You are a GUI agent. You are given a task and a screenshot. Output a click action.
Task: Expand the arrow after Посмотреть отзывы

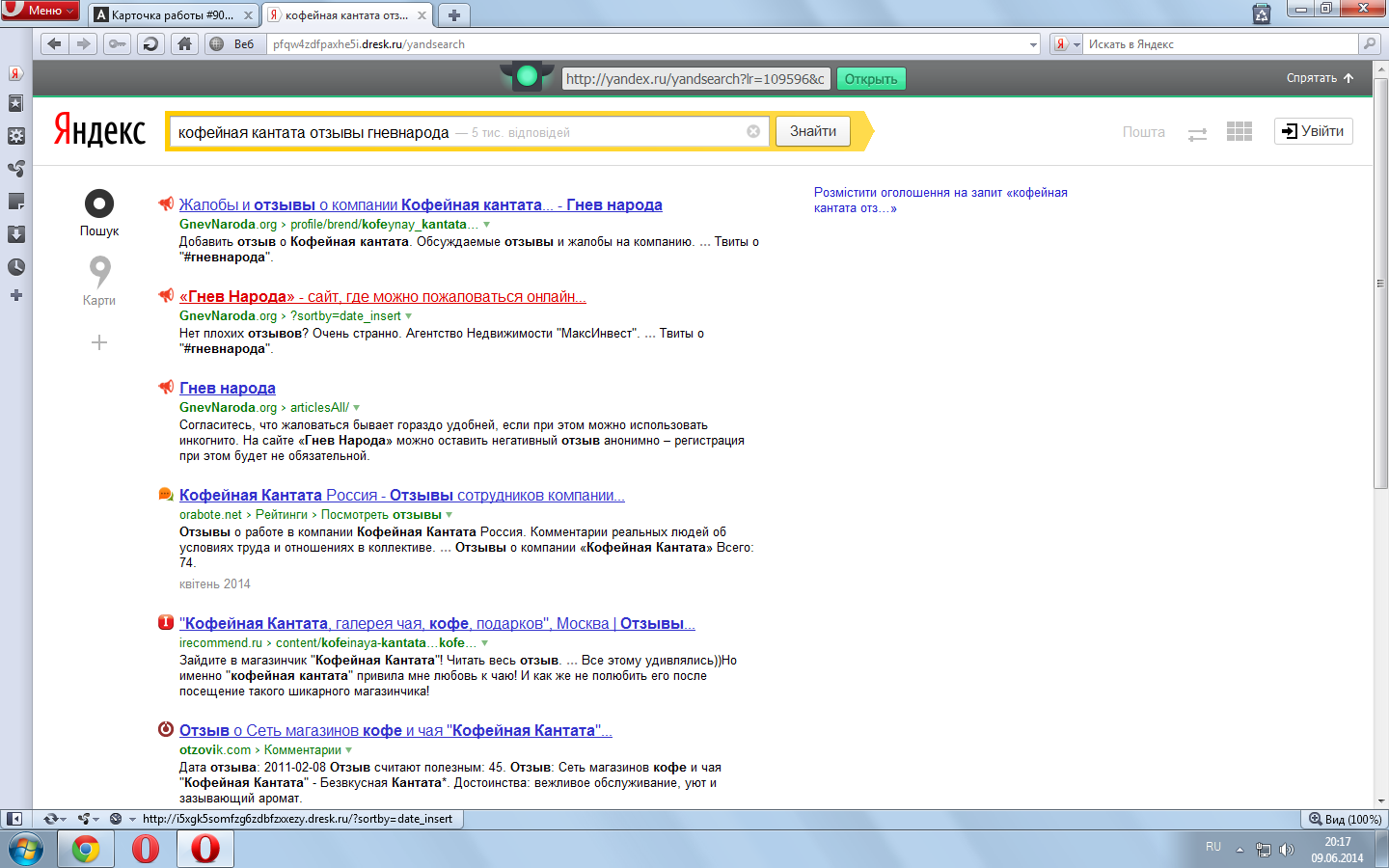(x=449, y=515)
